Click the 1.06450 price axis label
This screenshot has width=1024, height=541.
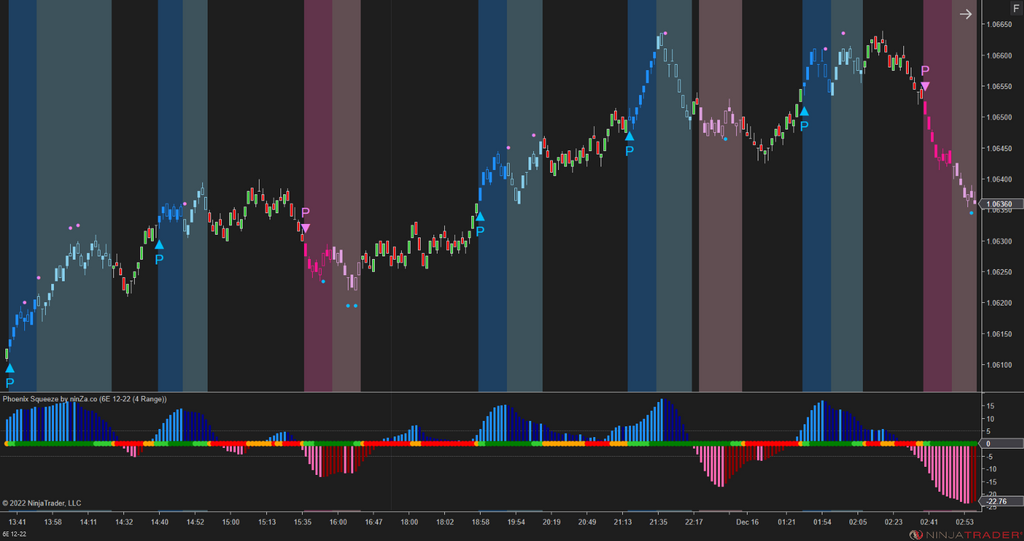tap(999, 148)
